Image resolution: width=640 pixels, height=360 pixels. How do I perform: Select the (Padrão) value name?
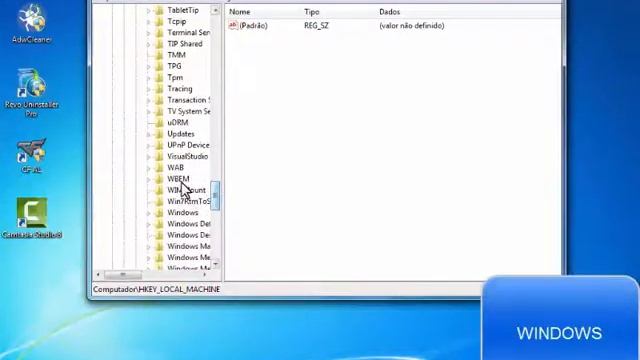(x=253, y=25)
